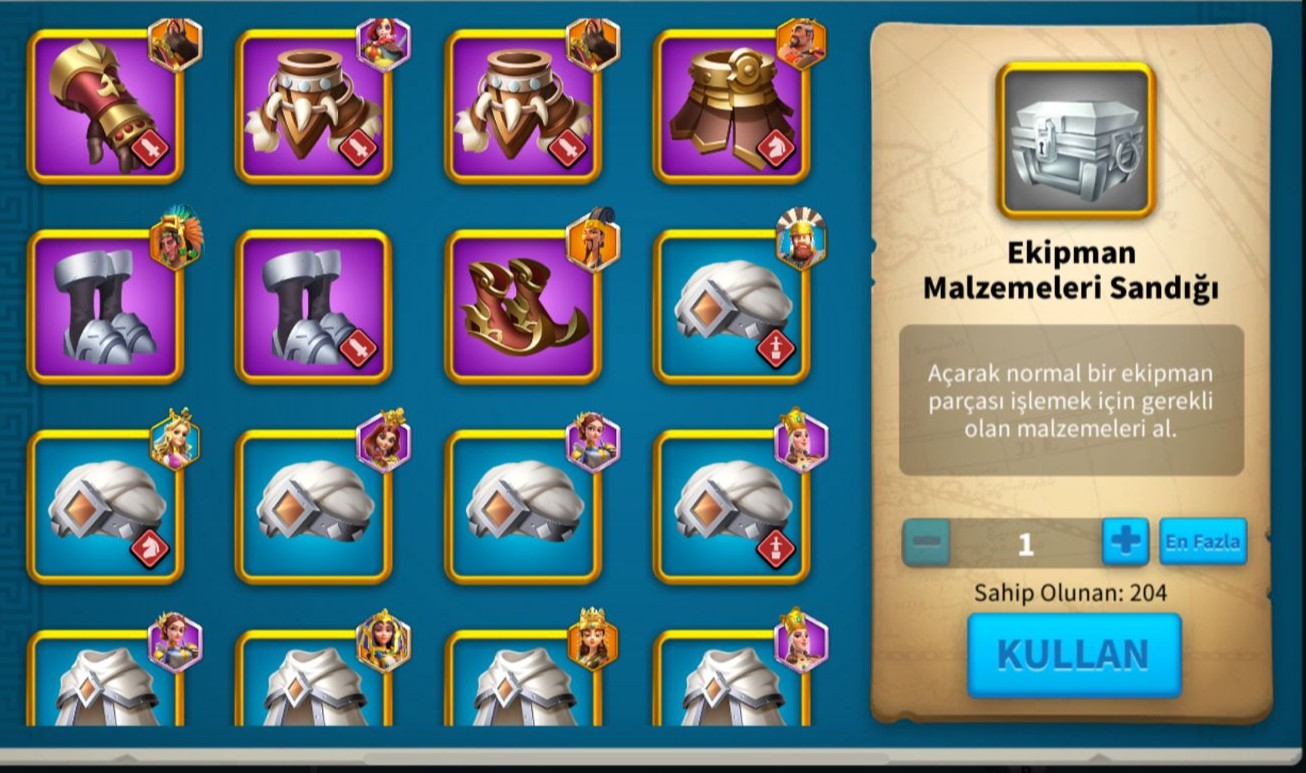This screenshot has height=773, width=1306.
Task: Select white robe armor with crowned orange portrait
Action: [x=523, y=678]
